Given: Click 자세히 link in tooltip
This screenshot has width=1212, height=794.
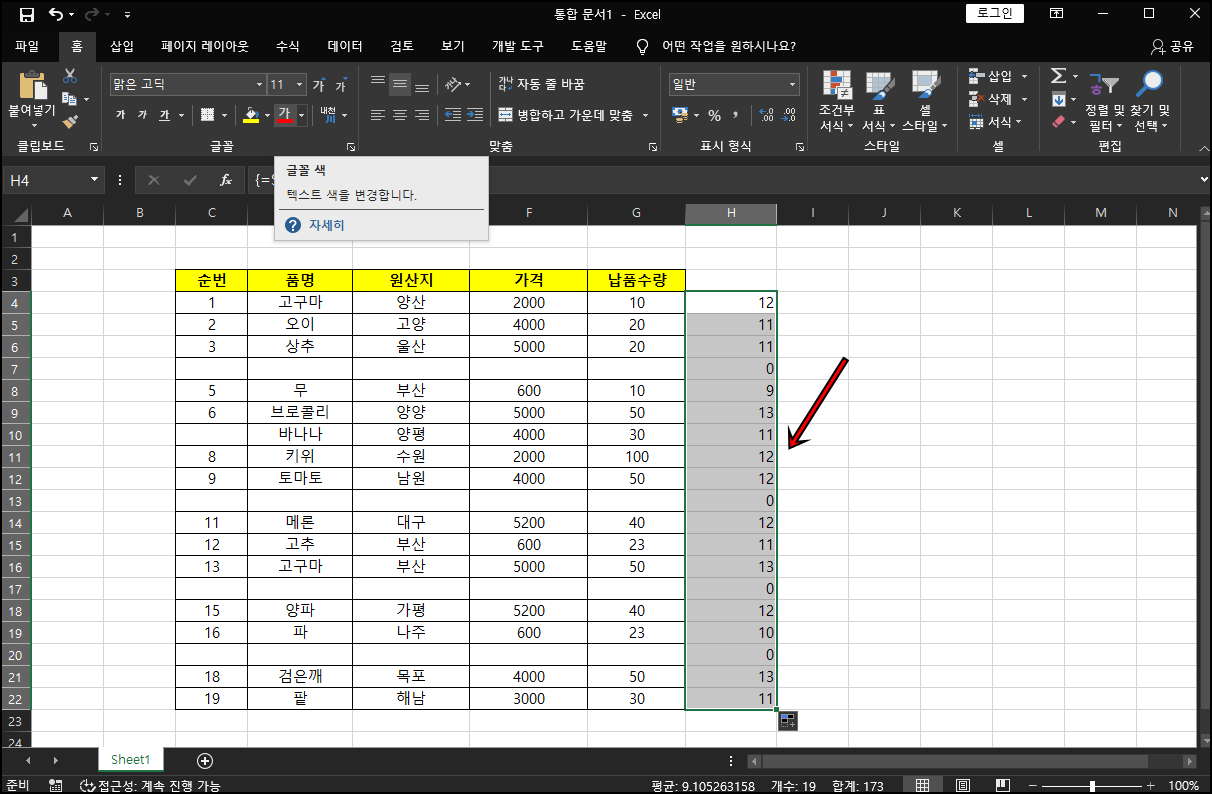Looking at the screenshot, I should [326, 225].
